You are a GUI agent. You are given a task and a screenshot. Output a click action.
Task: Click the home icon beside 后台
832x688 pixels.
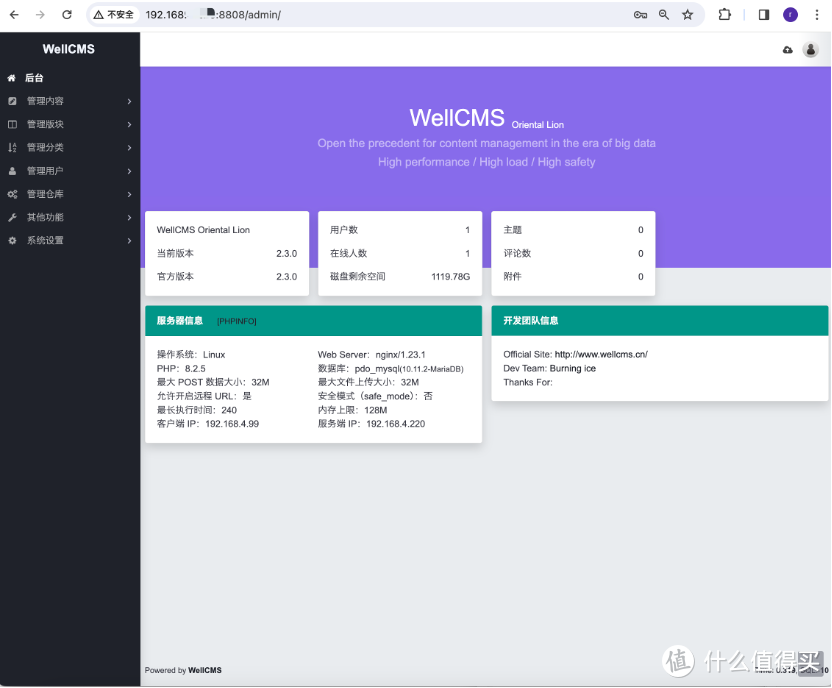pos(12,78)
